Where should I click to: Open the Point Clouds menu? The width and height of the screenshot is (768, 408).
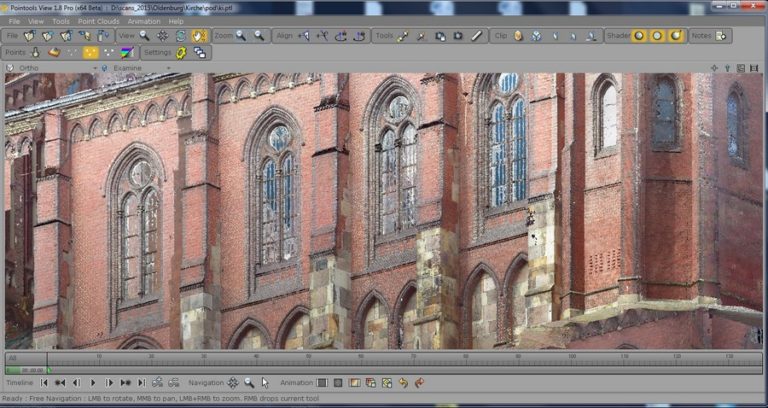98,22
